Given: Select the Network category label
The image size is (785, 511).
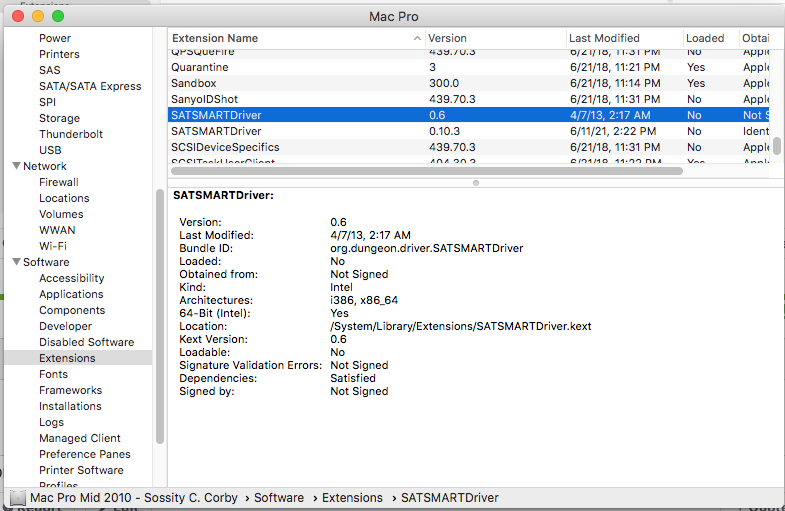Looking at the screenshot, I should click(x=45, y=166).
